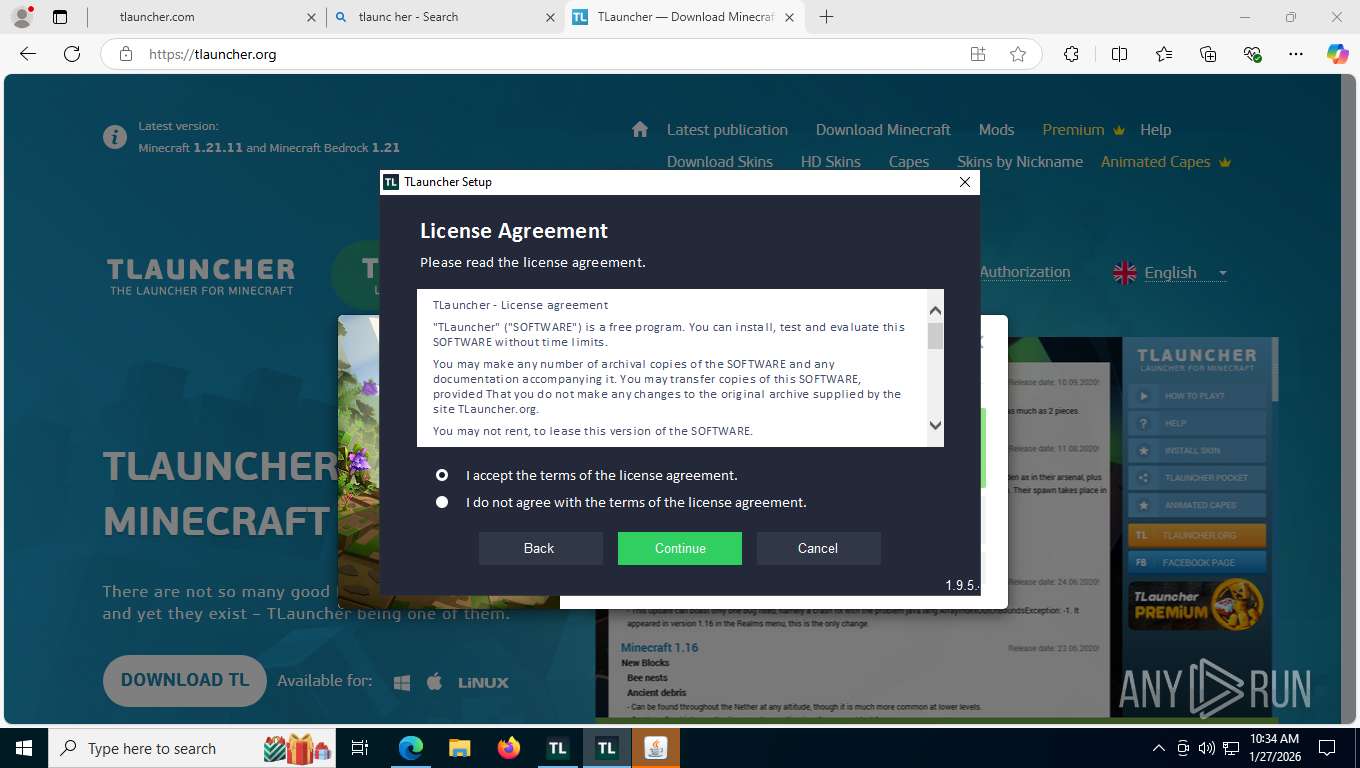Click the Java icon on taskbar

point(656,748)
